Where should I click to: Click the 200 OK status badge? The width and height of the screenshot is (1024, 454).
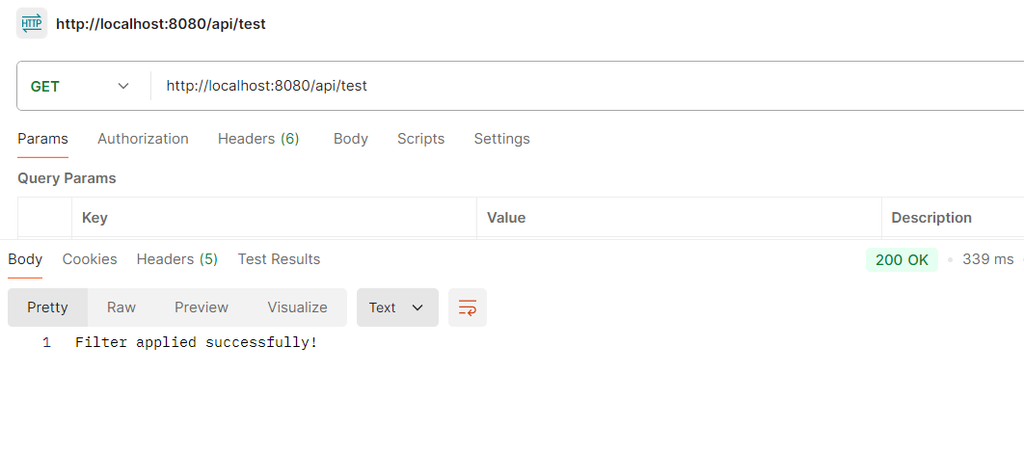click(902, 260)
